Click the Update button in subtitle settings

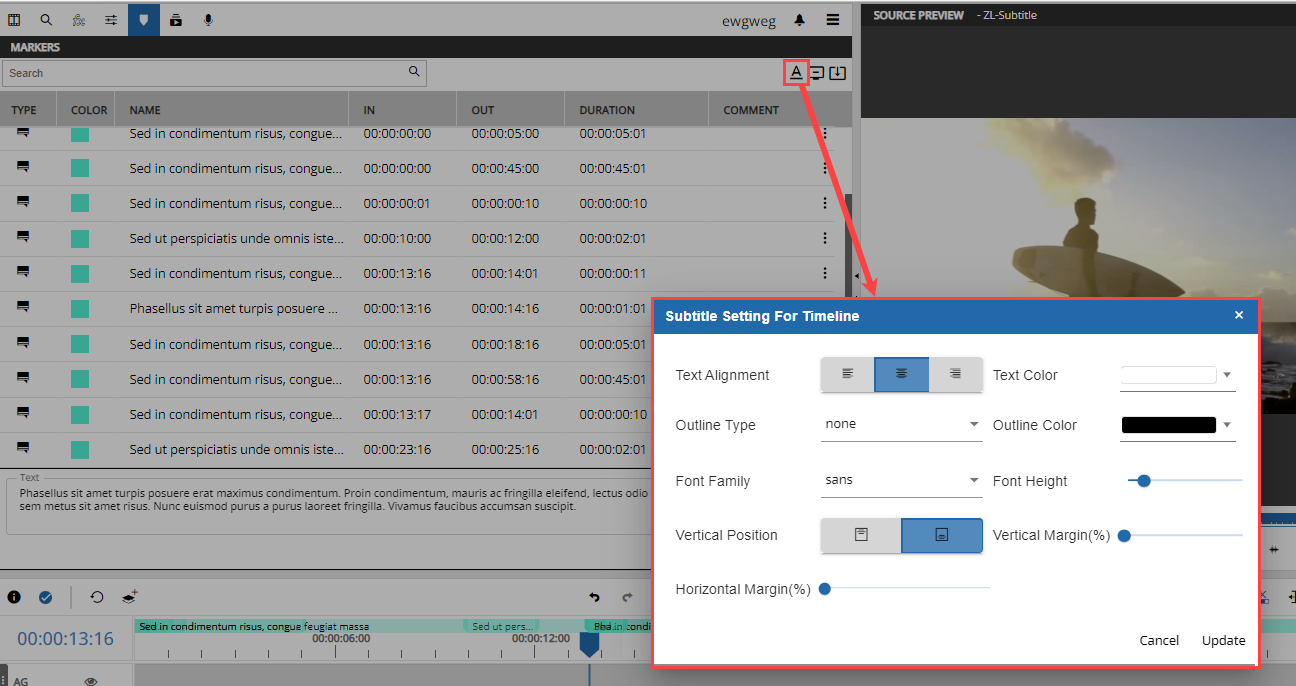point(1223,640)
